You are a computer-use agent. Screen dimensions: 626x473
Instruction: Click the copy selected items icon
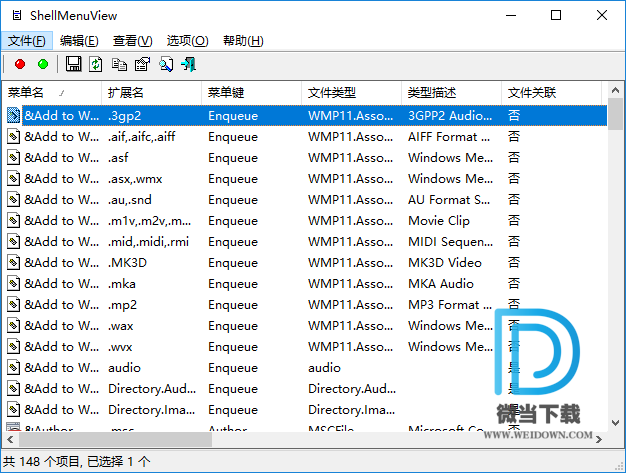[x=119, y=64]
